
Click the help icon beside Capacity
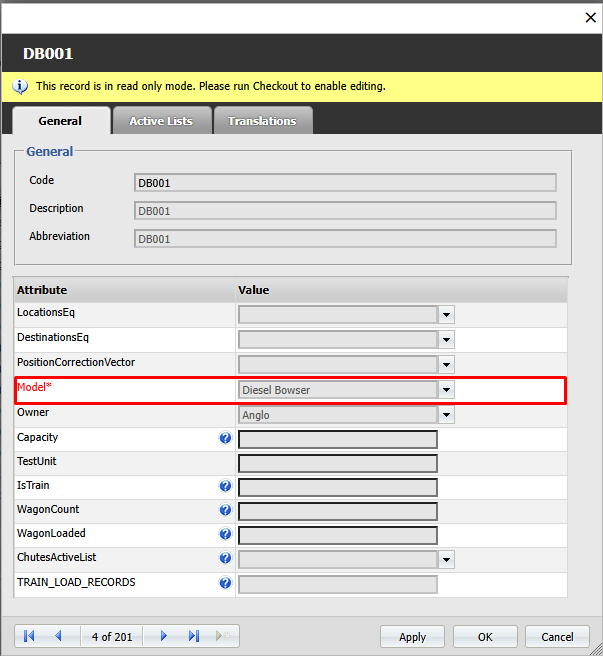[225, 438]
